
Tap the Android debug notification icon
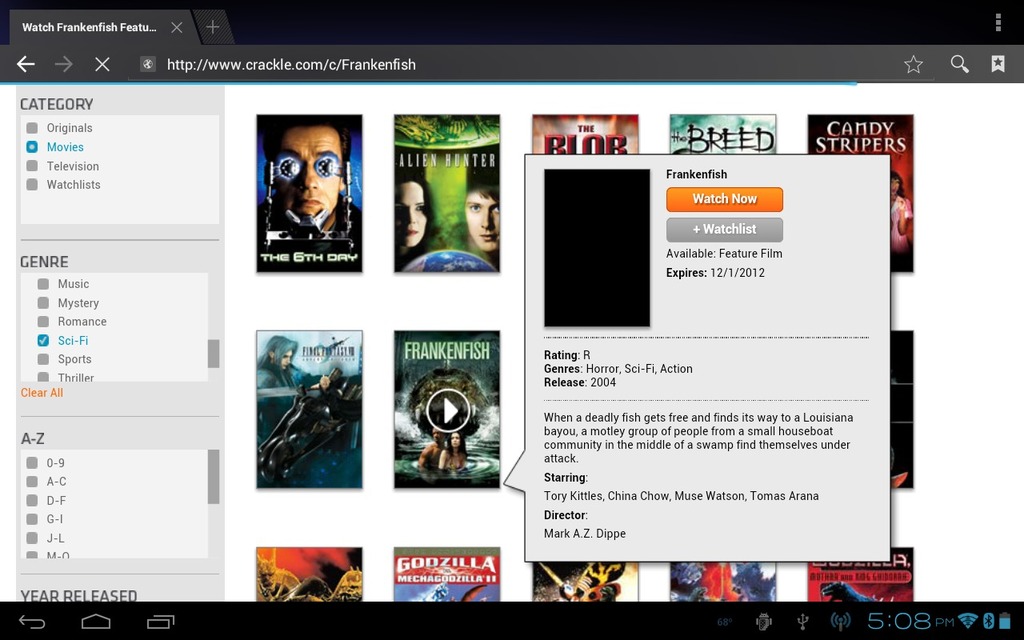763,622
